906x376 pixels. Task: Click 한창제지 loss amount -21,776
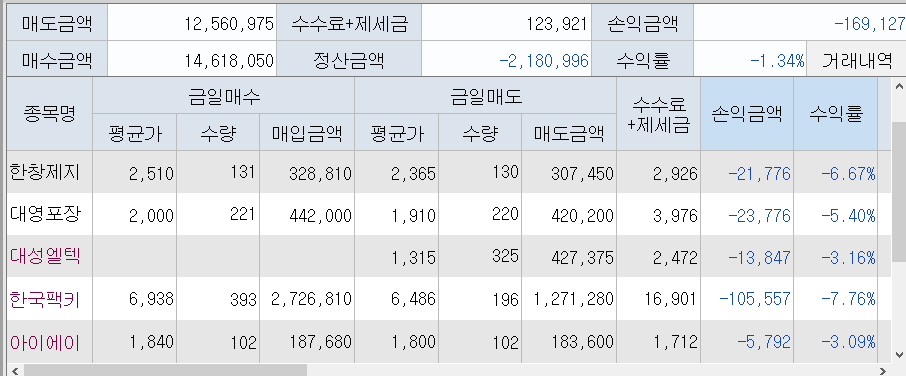point(759,173)
